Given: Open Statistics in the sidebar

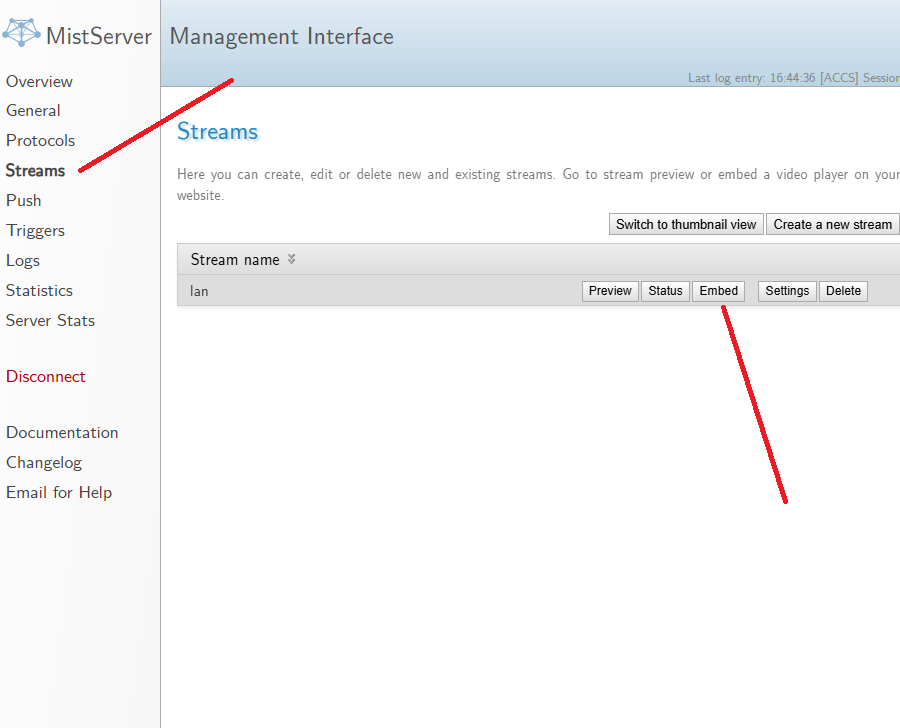Looking at the screenshot, I should point(39,291).
